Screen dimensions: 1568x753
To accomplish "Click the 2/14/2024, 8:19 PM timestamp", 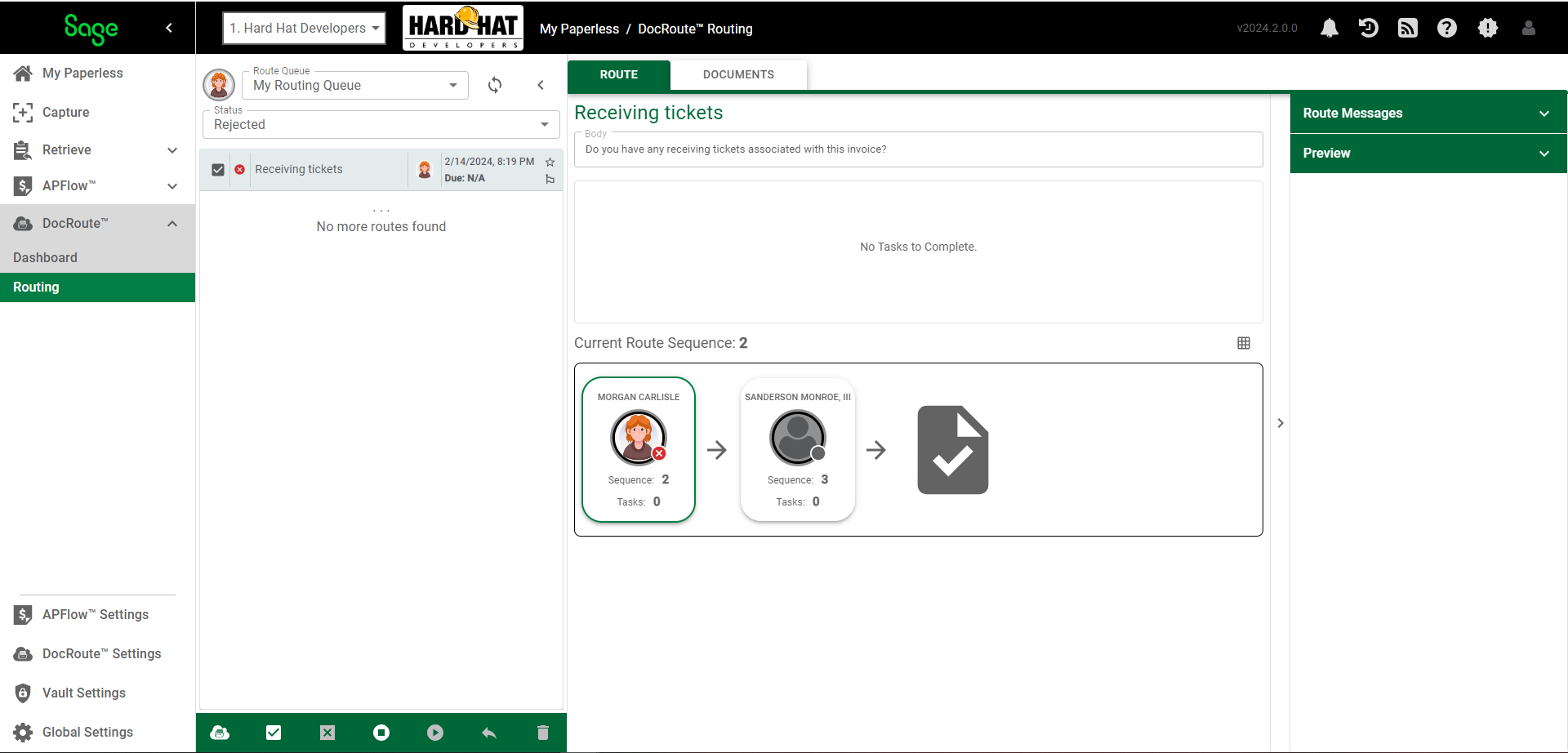I will pyautogui.click(x=489, y=162).
